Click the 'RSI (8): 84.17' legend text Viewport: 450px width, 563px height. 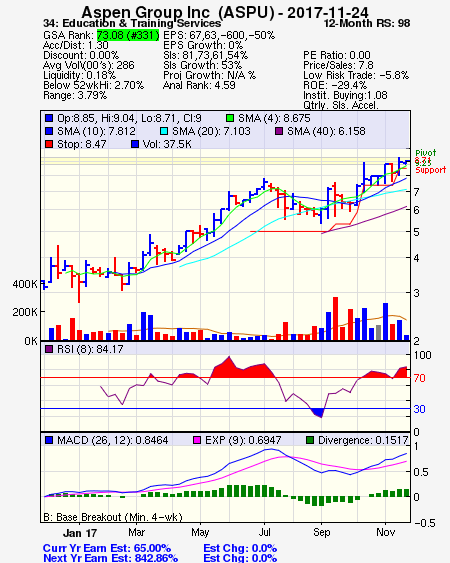[90, 349]
